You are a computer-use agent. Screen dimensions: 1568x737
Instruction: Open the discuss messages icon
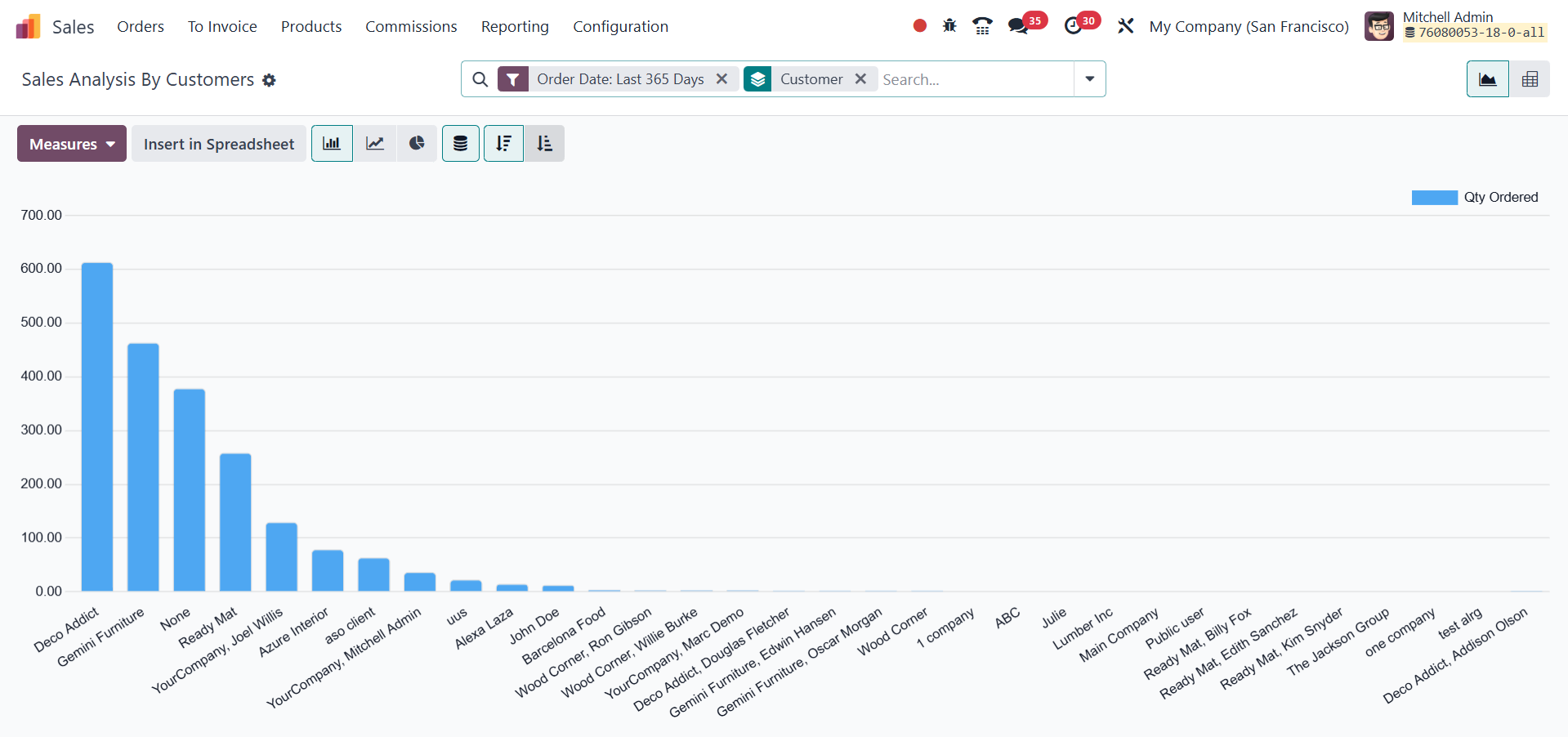pyautogui.click(x=1018, y=26)
